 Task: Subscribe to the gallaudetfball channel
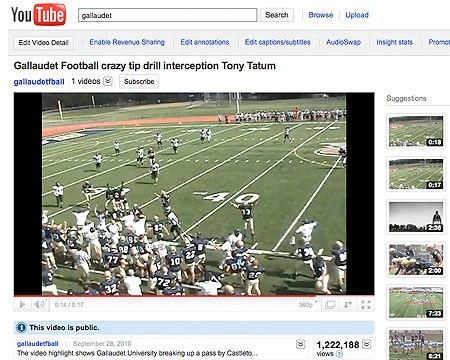click(139, 81)
